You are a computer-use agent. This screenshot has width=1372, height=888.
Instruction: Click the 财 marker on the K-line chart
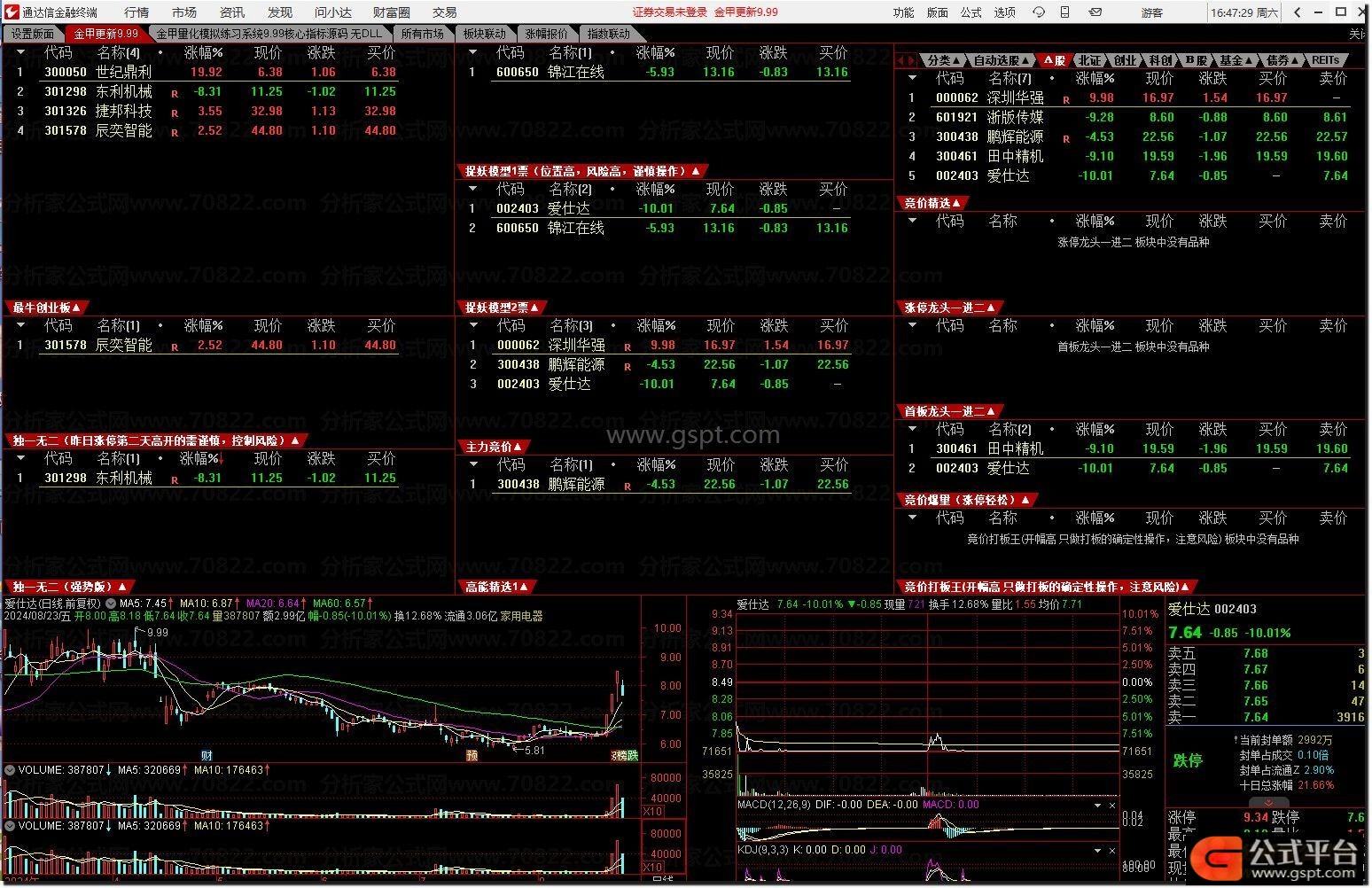click(x=206, y=755)
